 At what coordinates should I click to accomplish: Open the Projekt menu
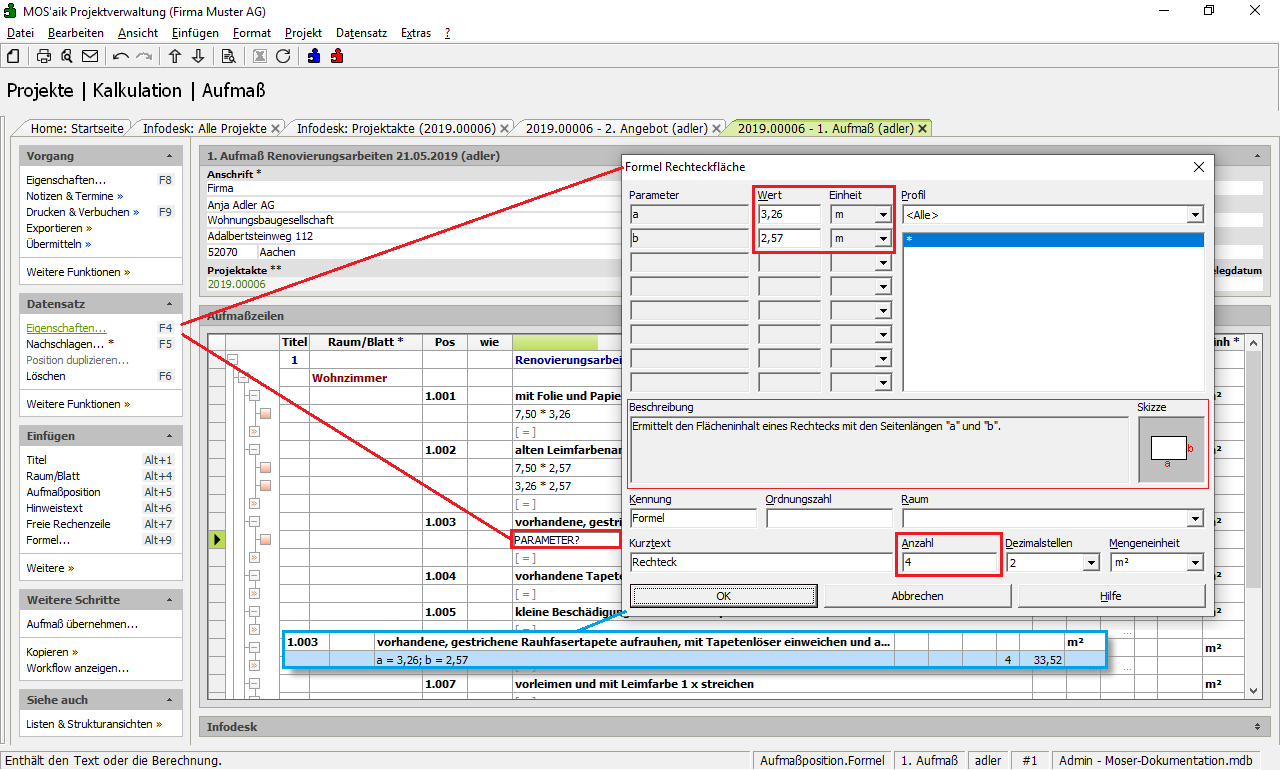tap(303, 33)
